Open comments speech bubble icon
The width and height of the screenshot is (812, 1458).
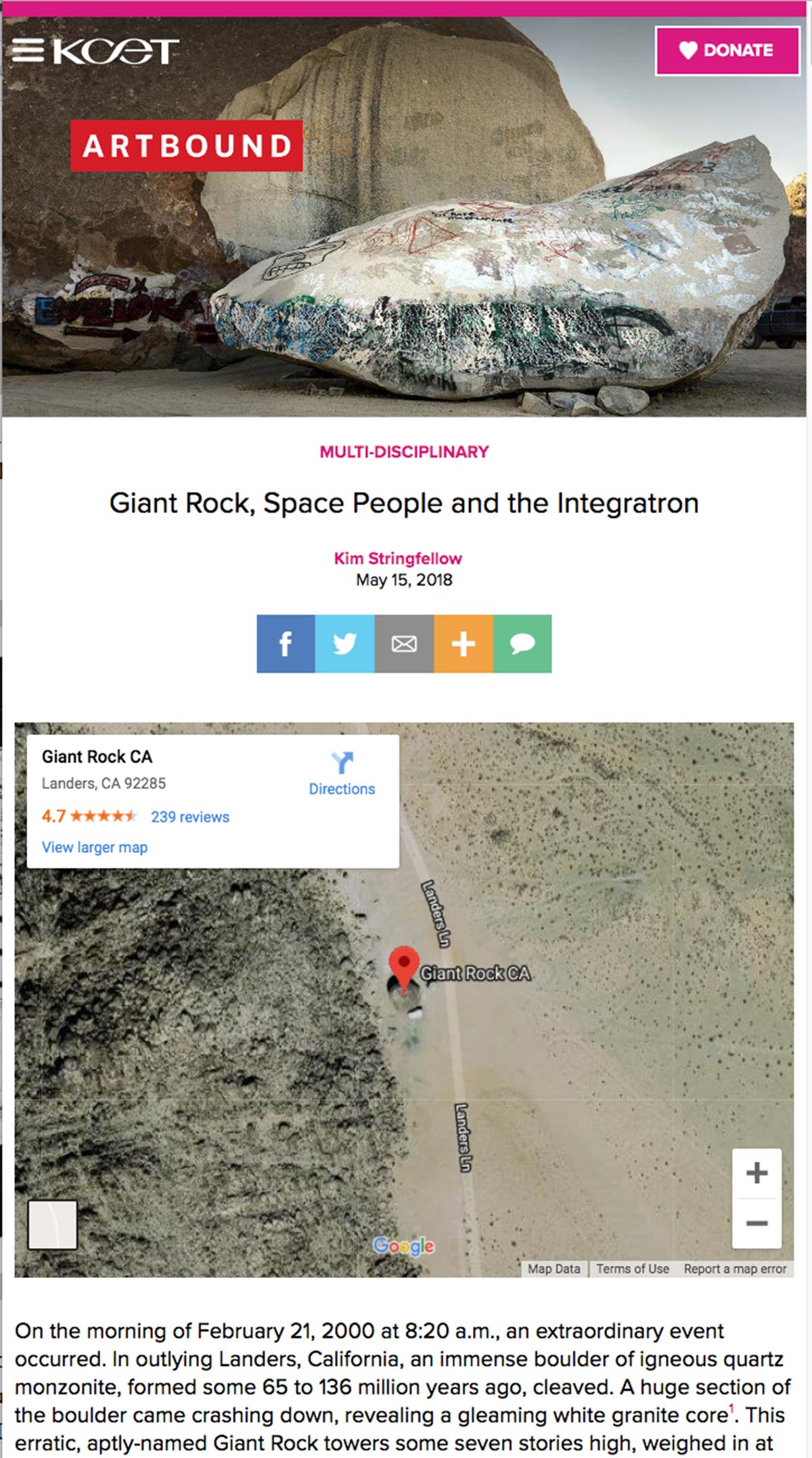click(x=522, y=644)
